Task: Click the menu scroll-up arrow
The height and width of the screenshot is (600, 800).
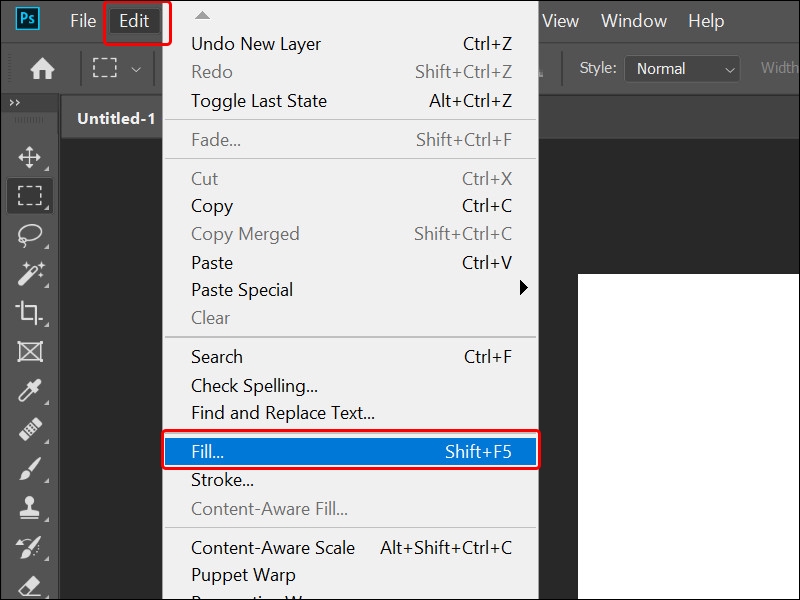Action: pos(203,15)
